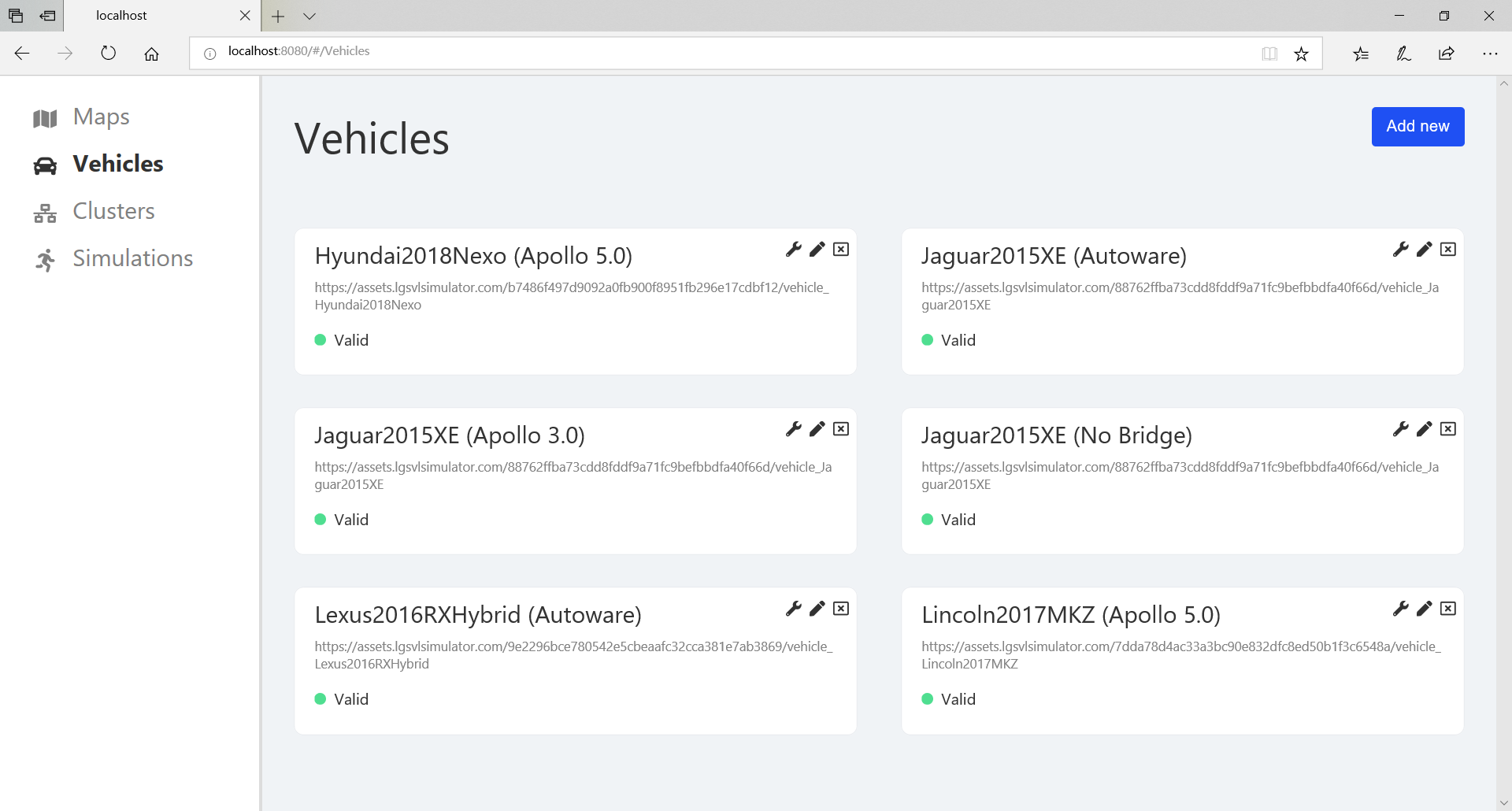The height and width of the screenshot is (811, 1512).
Task: Edit Lexus2016RXHybrid (Autoware) with pencil
Action: click(x=817, y=609)
